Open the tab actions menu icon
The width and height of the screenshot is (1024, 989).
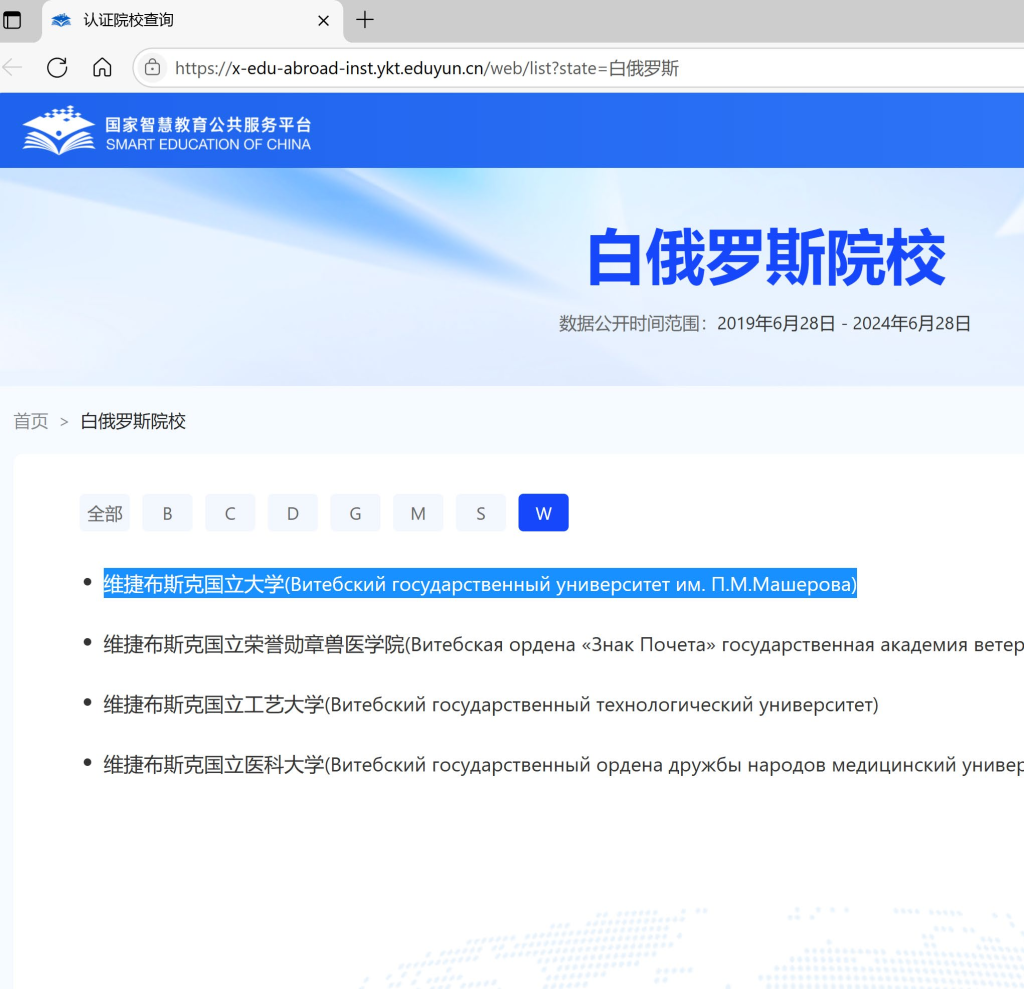tap(13, 20)
